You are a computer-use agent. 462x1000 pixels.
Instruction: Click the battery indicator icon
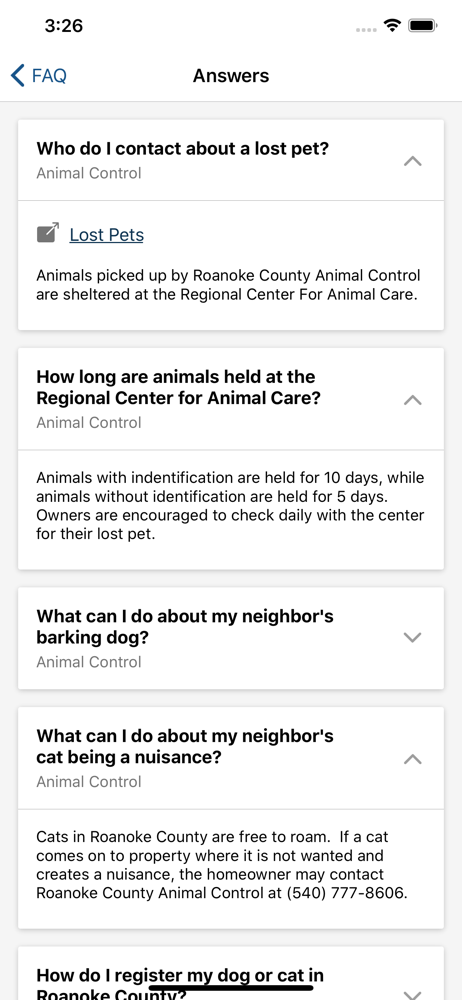(422, 26)
